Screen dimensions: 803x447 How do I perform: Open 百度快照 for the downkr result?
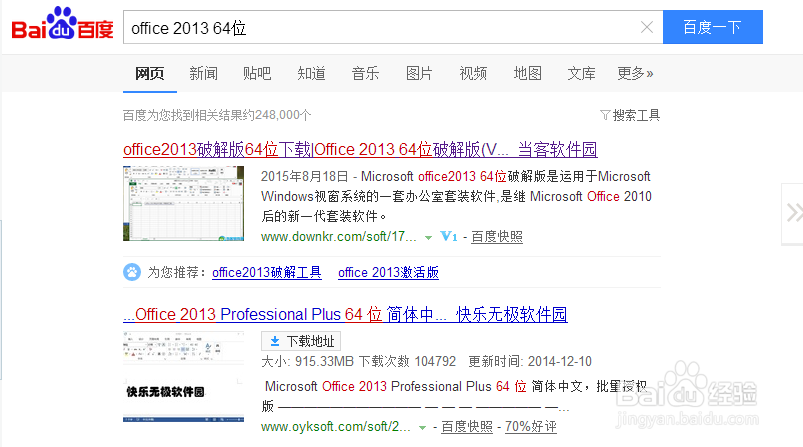click(497, 237)
